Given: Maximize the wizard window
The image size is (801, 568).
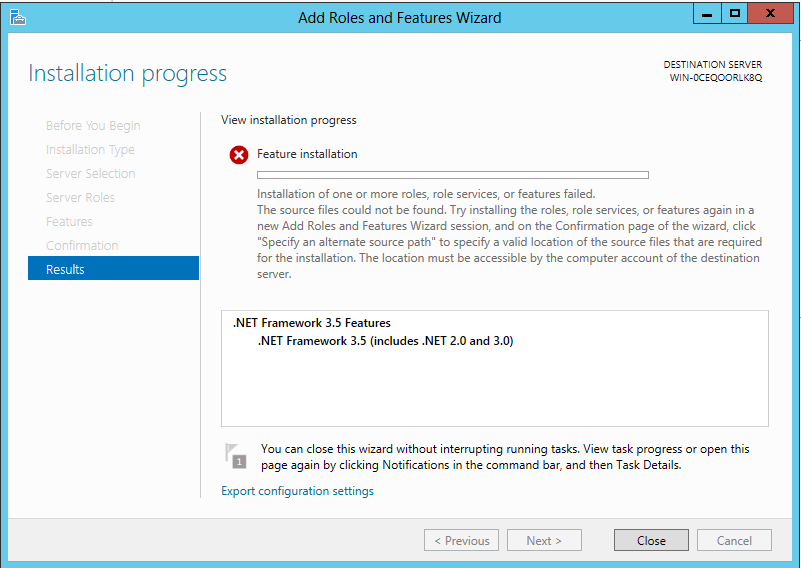Looking at the screenshot, I should tap(735, 13).
